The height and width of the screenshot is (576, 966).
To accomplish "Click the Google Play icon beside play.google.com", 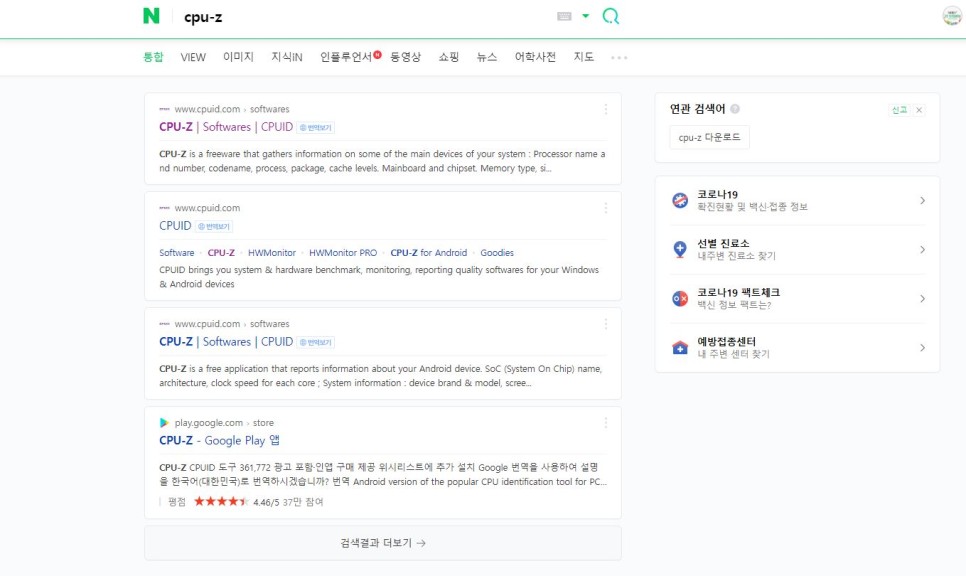I will 164,423.
